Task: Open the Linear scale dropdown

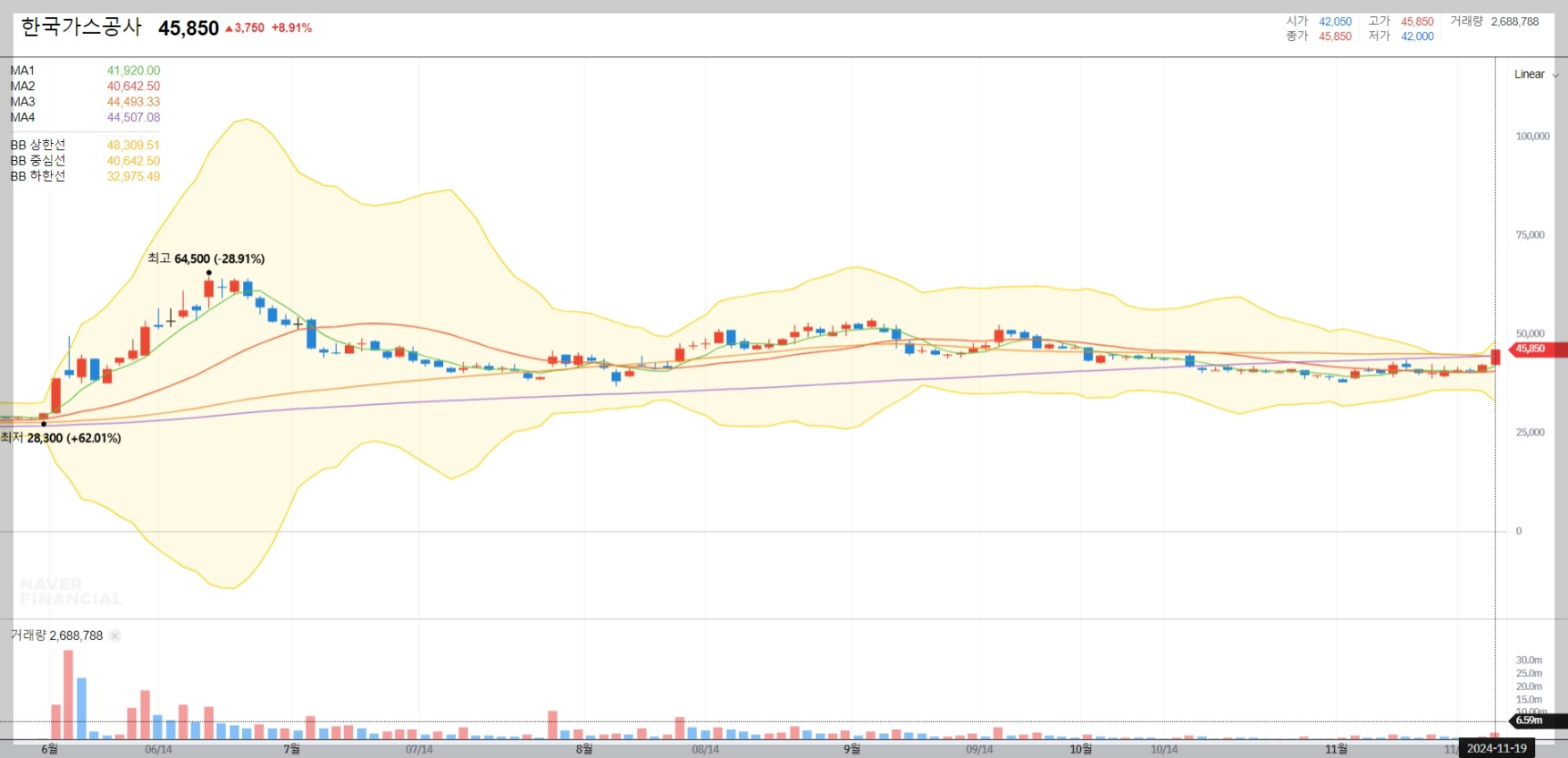Action: click(x=1536, y=74)
